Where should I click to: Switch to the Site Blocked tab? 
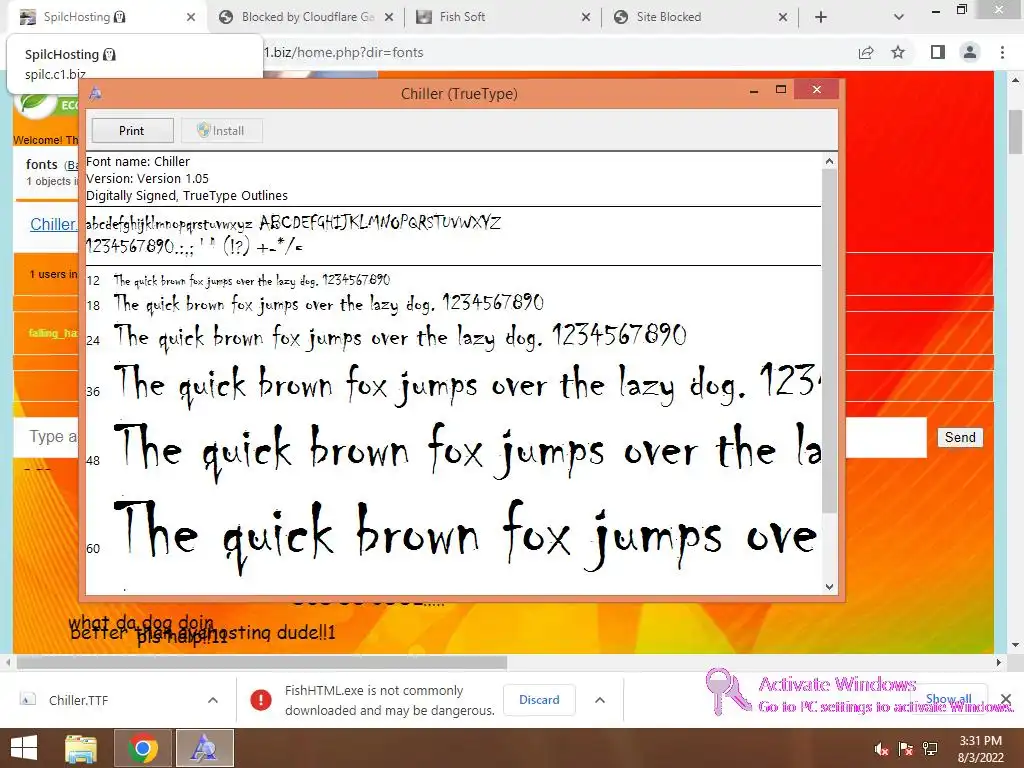pos(699,17)
